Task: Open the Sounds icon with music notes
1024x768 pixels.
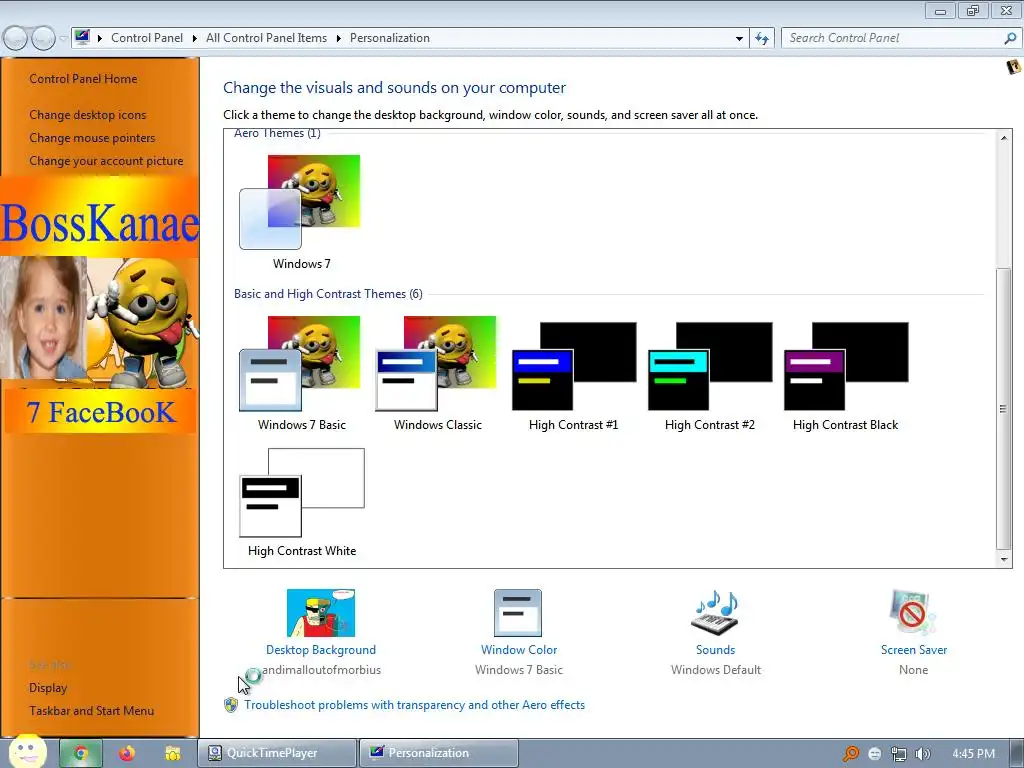Action: point(715,613)
